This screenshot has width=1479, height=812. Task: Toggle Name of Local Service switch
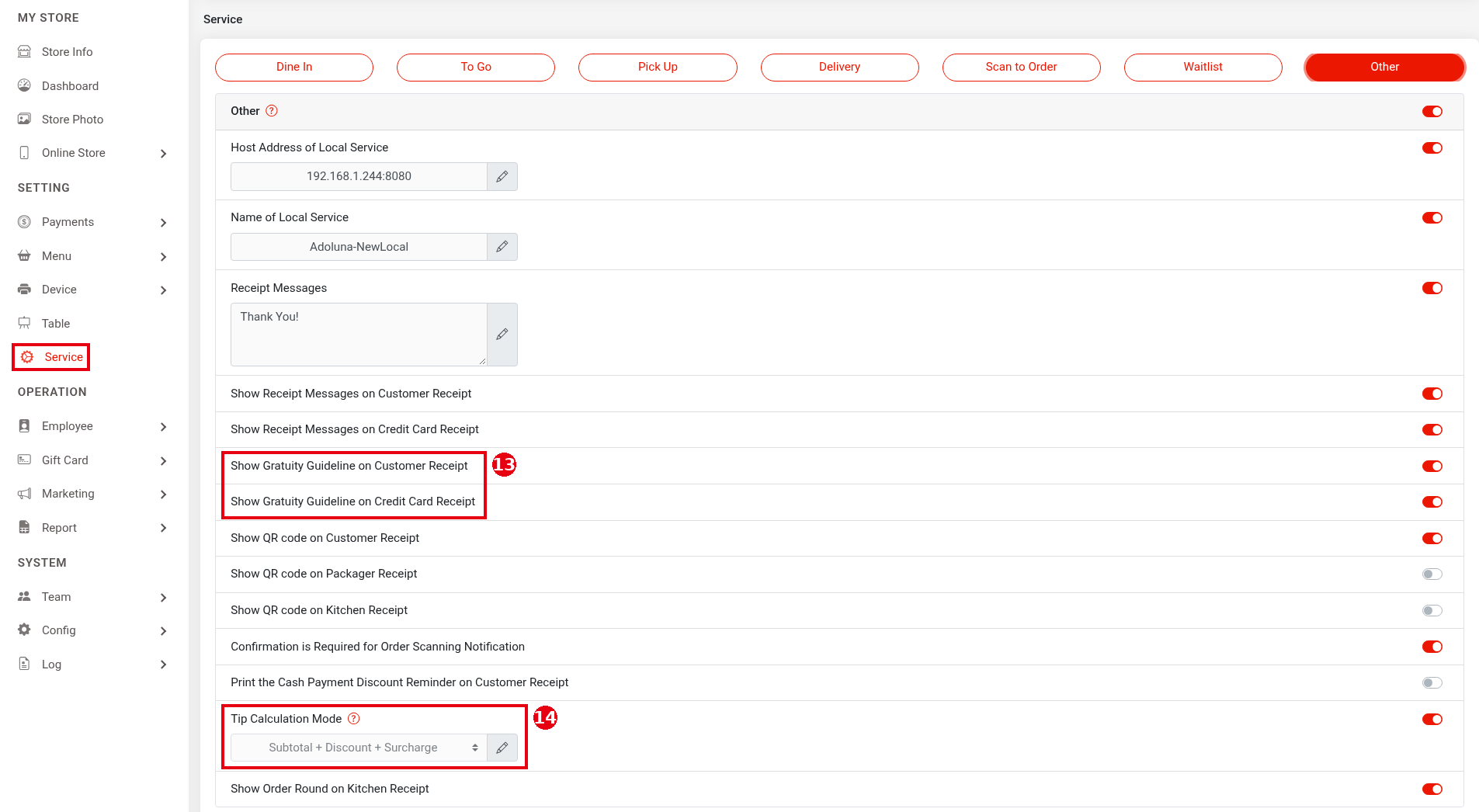pyautogui.click(x=1432, y=218)
